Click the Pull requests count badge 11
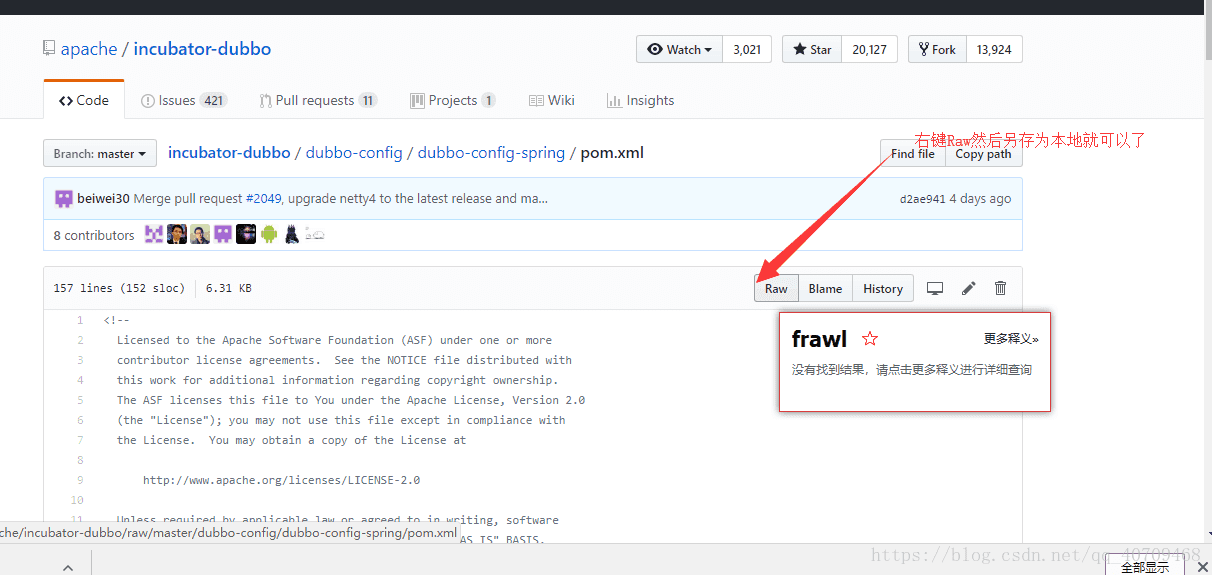The height and width of the screenshot is (575, 1212). (x=367, y=100)
